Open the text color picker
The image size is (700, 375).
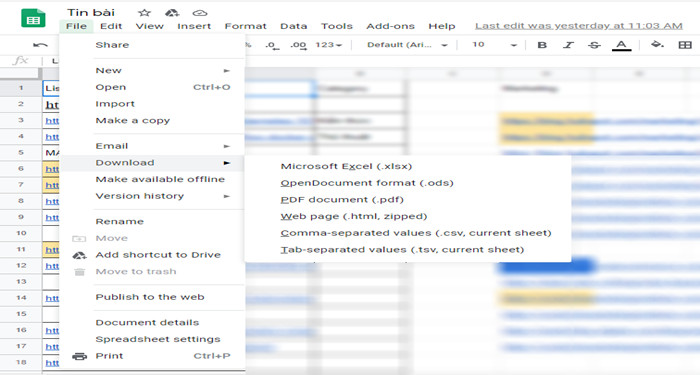[621, 45]
